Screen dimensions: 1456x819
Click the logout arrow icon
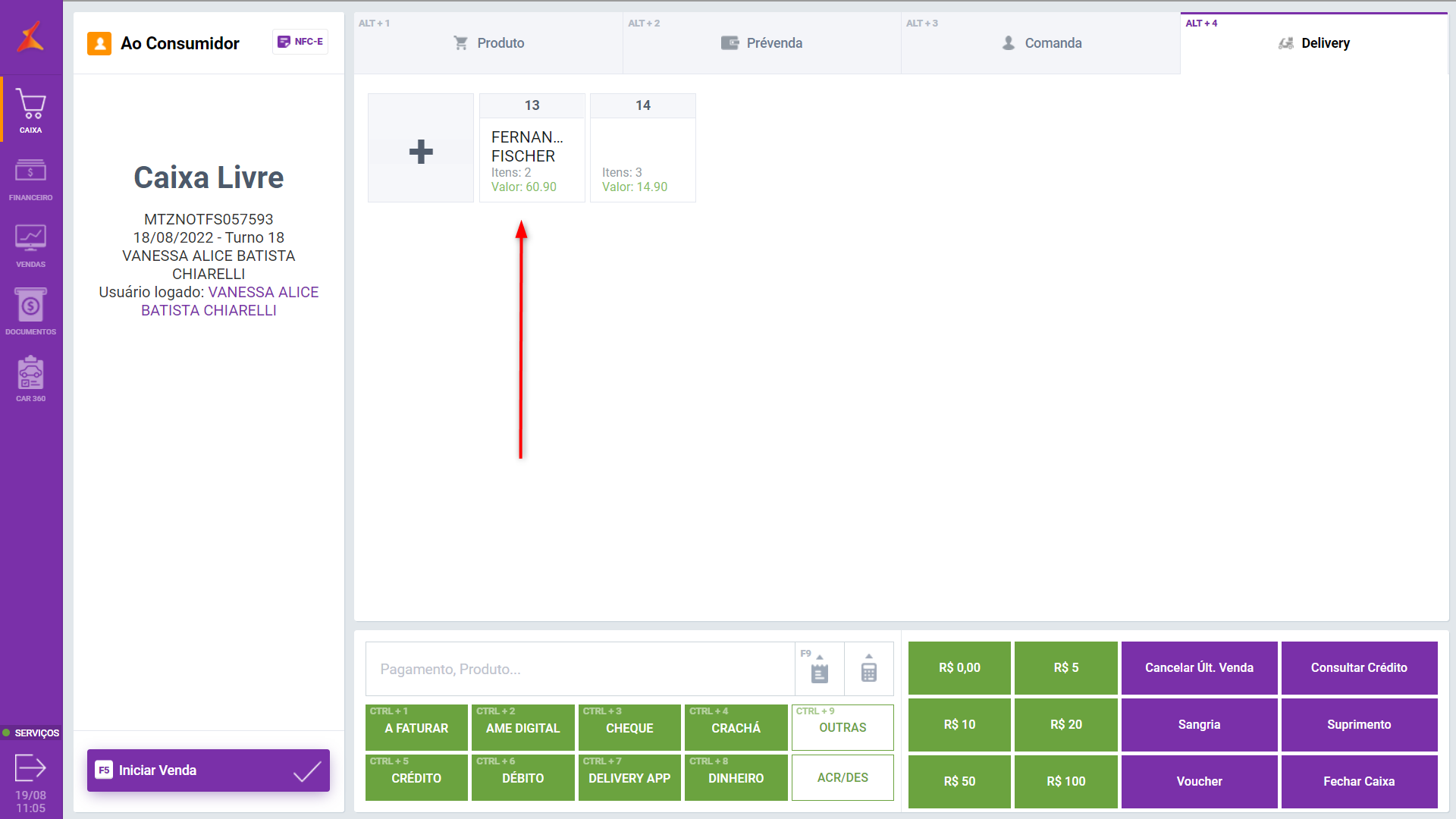tap(30, 767)
